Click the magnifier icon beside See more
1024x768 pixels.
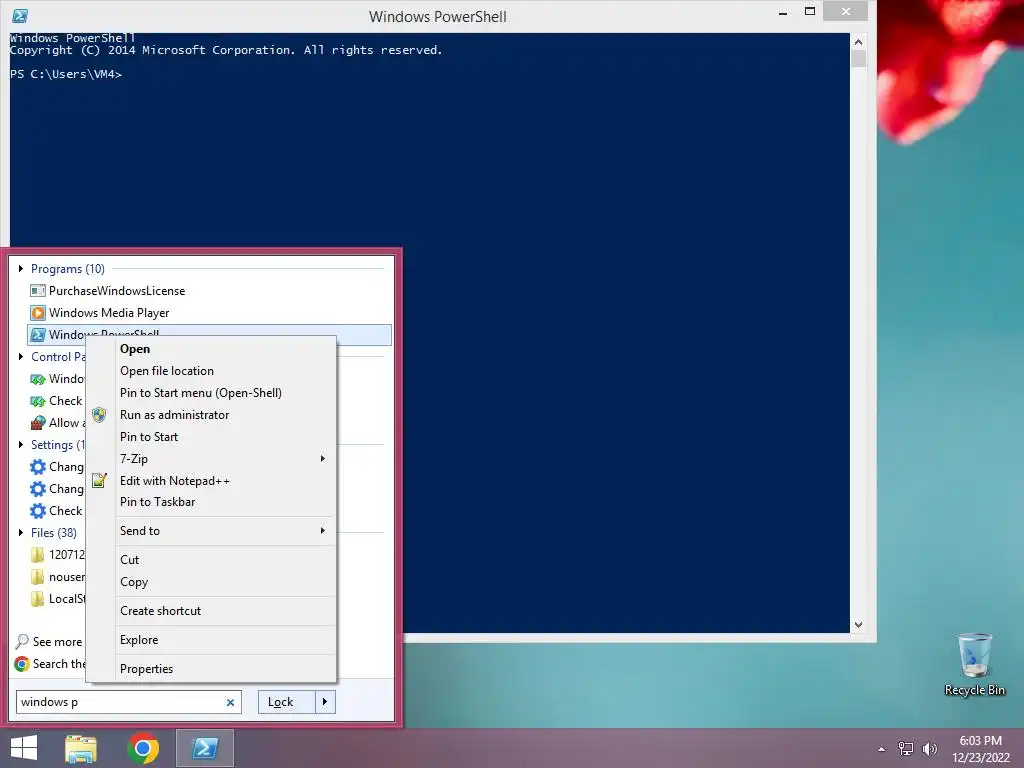tap(22, 641)
